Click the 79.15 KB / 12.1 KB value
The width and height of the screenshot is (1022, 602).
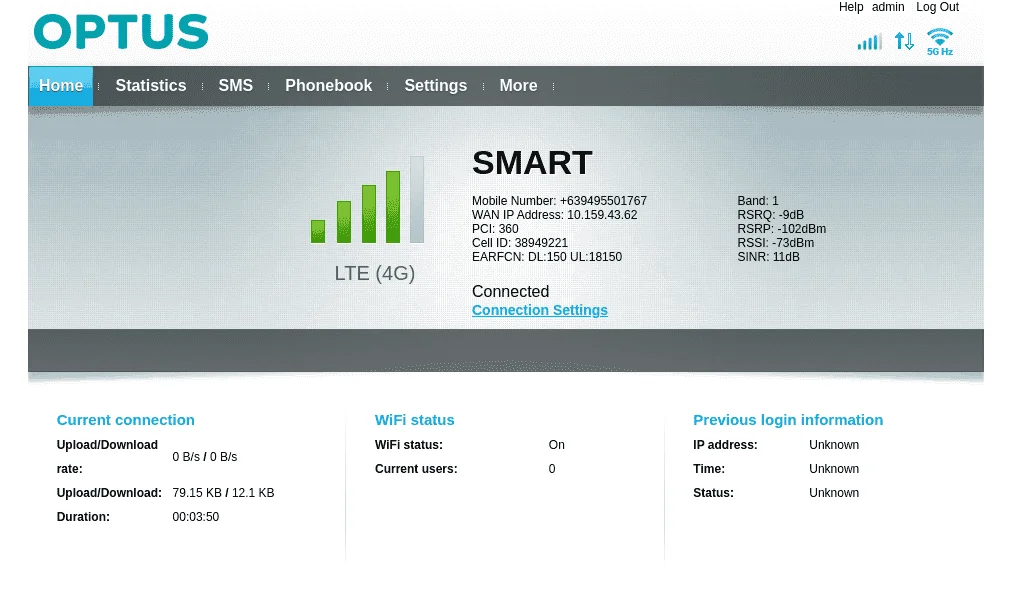(223, 493)
